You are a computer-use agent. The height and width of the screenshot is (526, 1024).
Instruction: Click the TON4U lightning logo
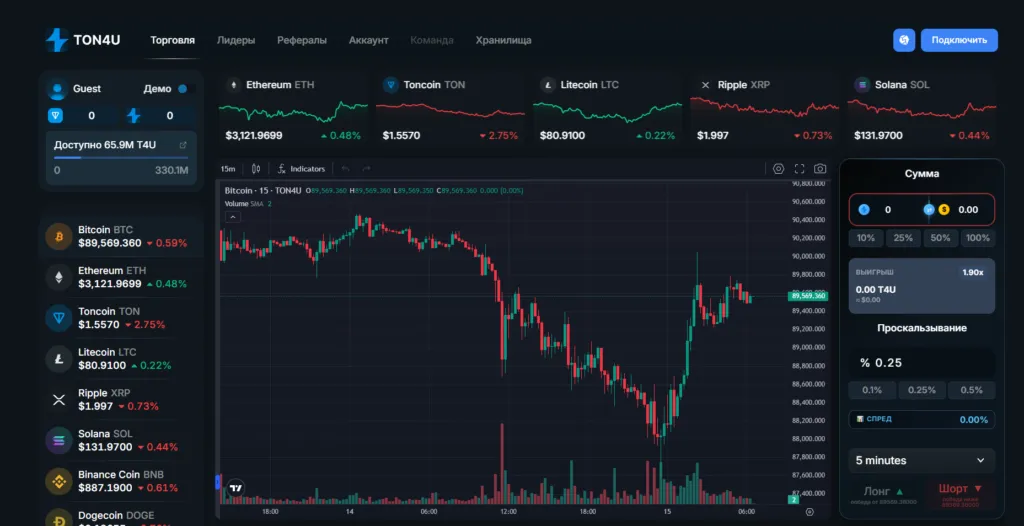click(57, 40)
